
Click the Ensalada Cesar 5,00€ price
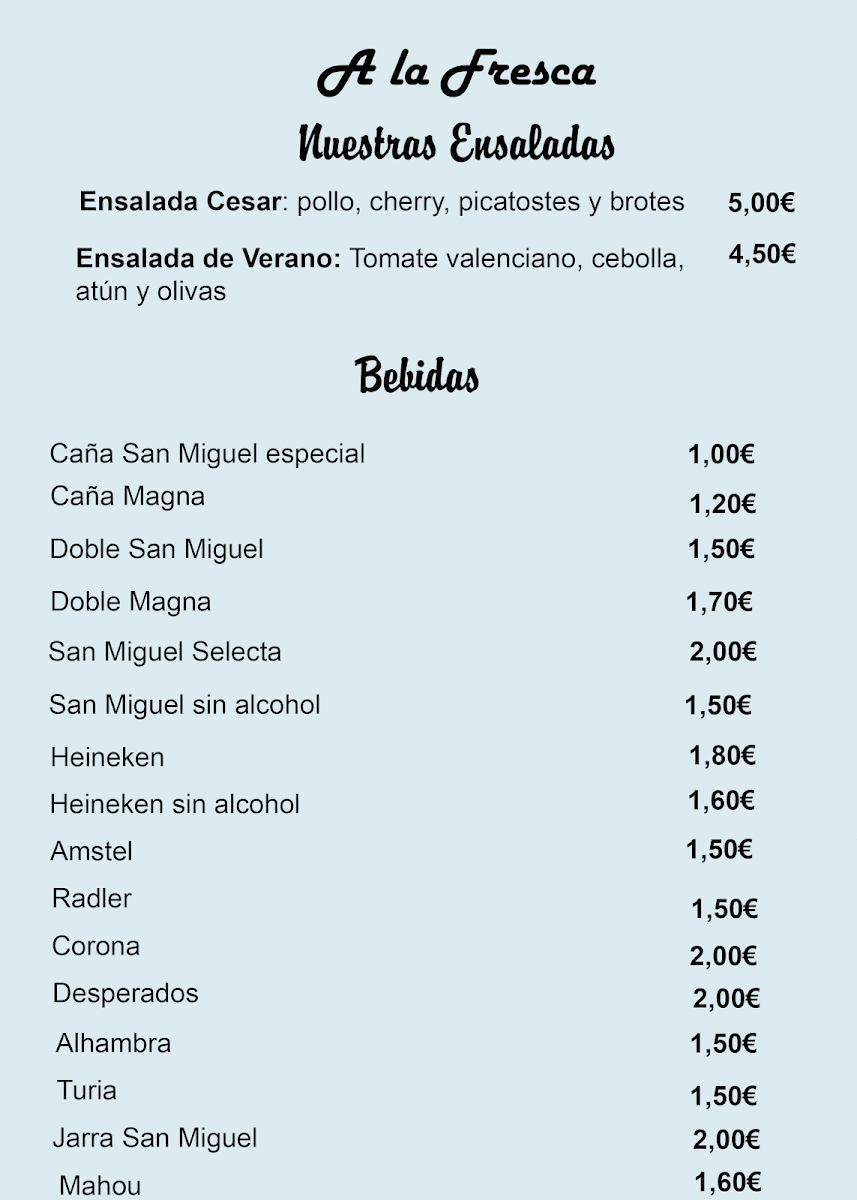(x=761, y=204)
